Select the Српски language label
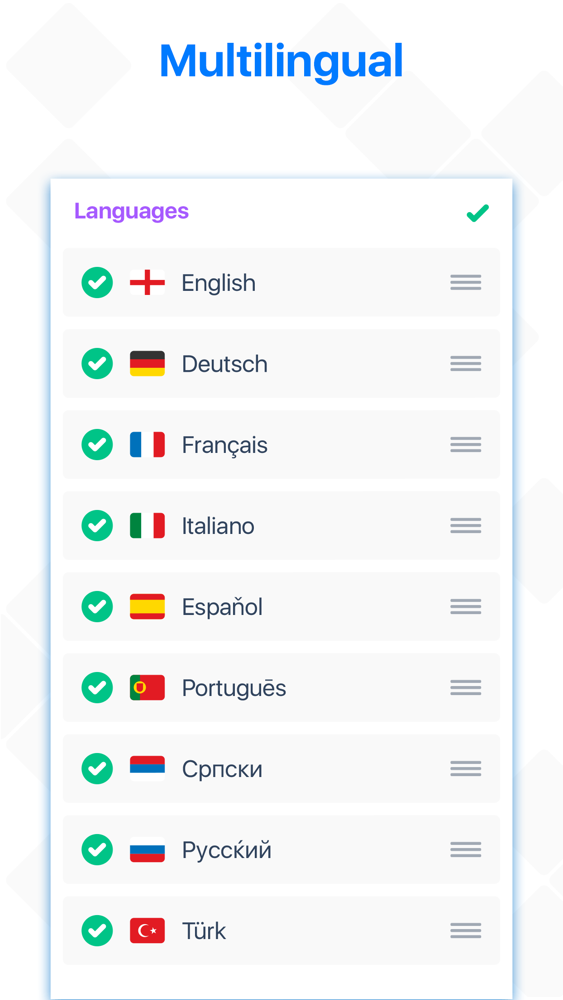This screenshot has width=563, height=1000. click(x=222, y=769)
